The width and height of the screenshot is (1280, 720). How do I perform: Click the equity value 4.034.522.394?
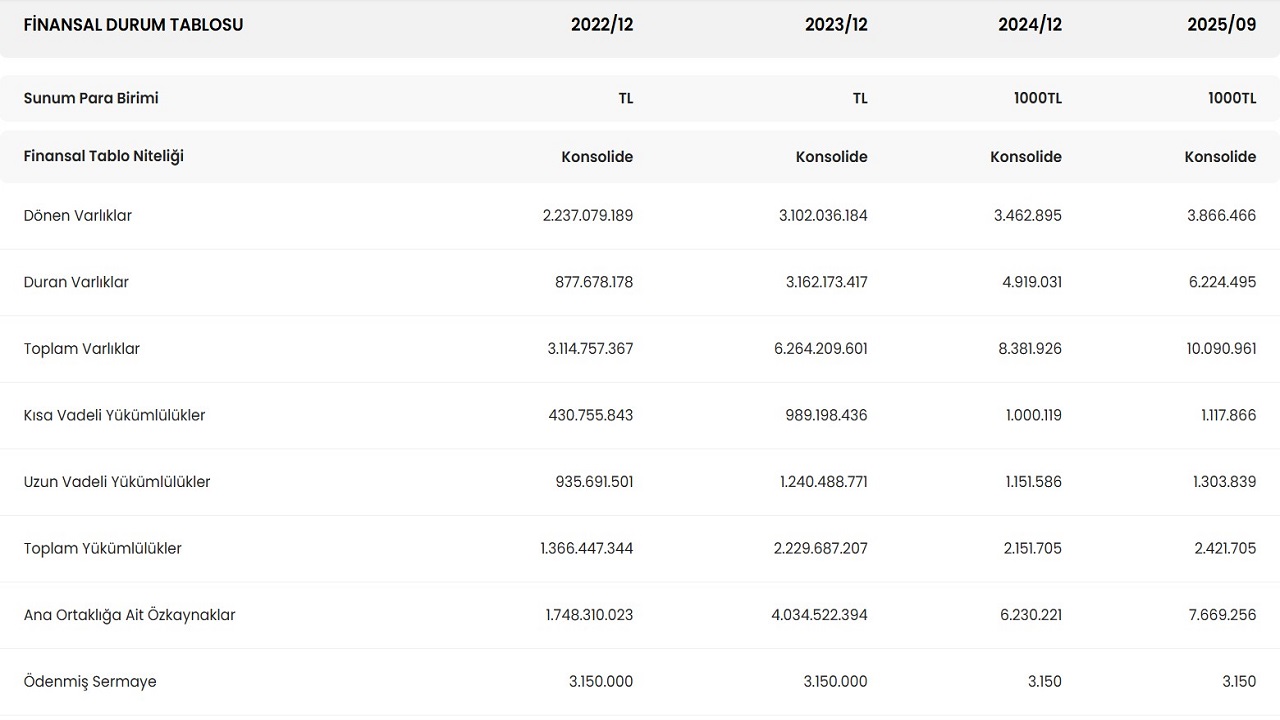point(819,615)
